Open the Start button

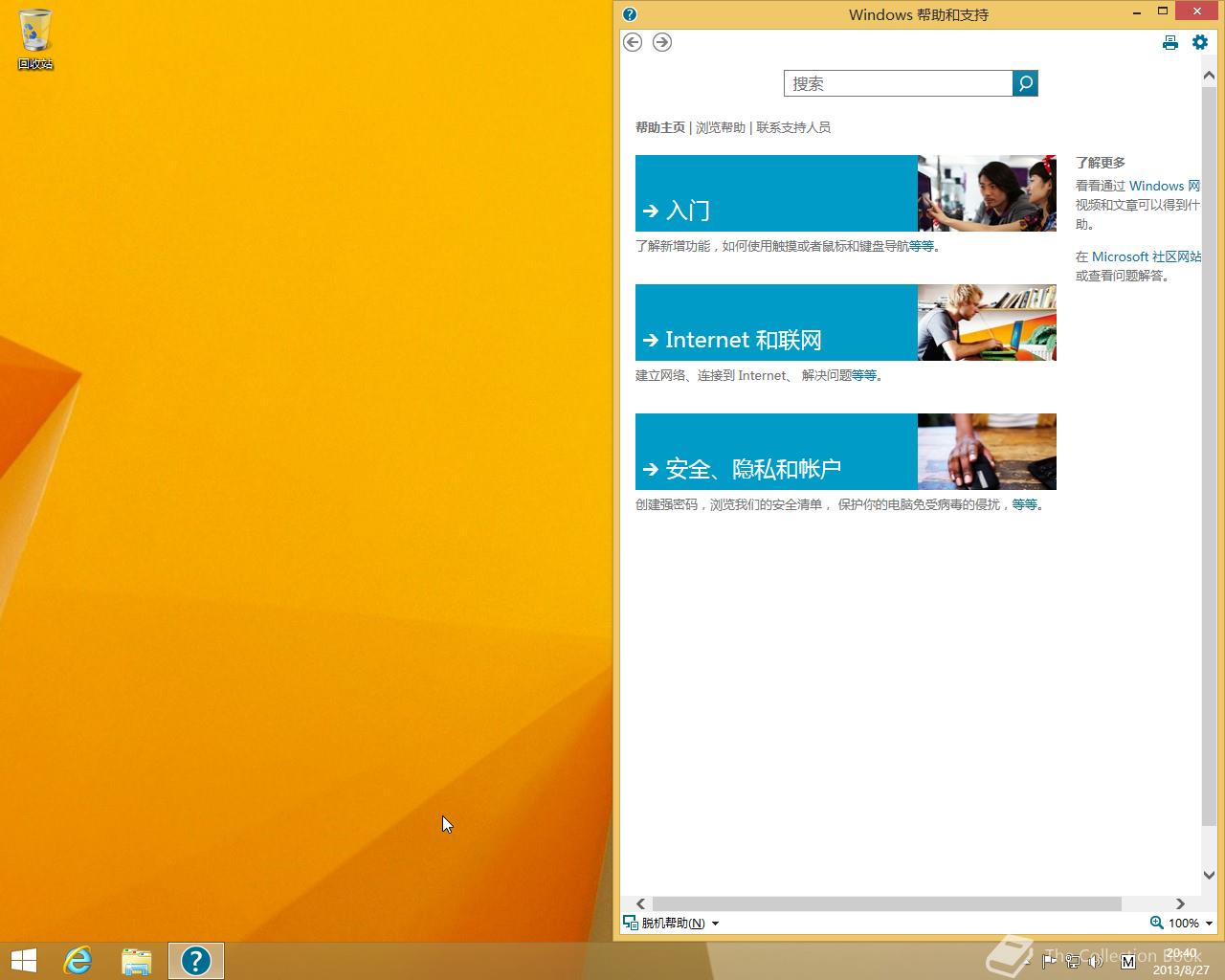(23, 961)
